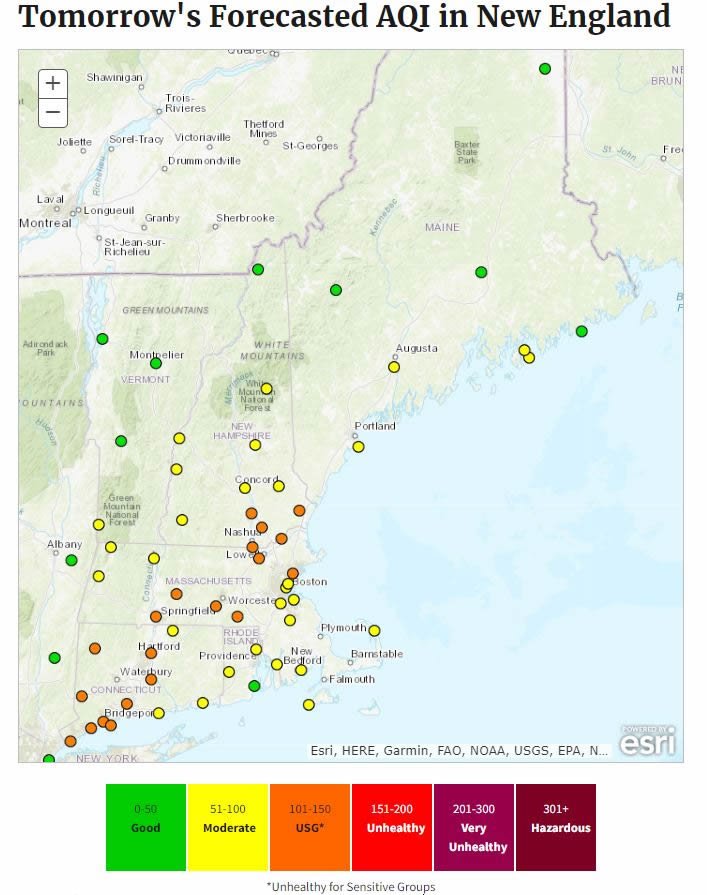Zoom in on the map
The height and width of the screenshot is (895, 707).
pos(53,84)
